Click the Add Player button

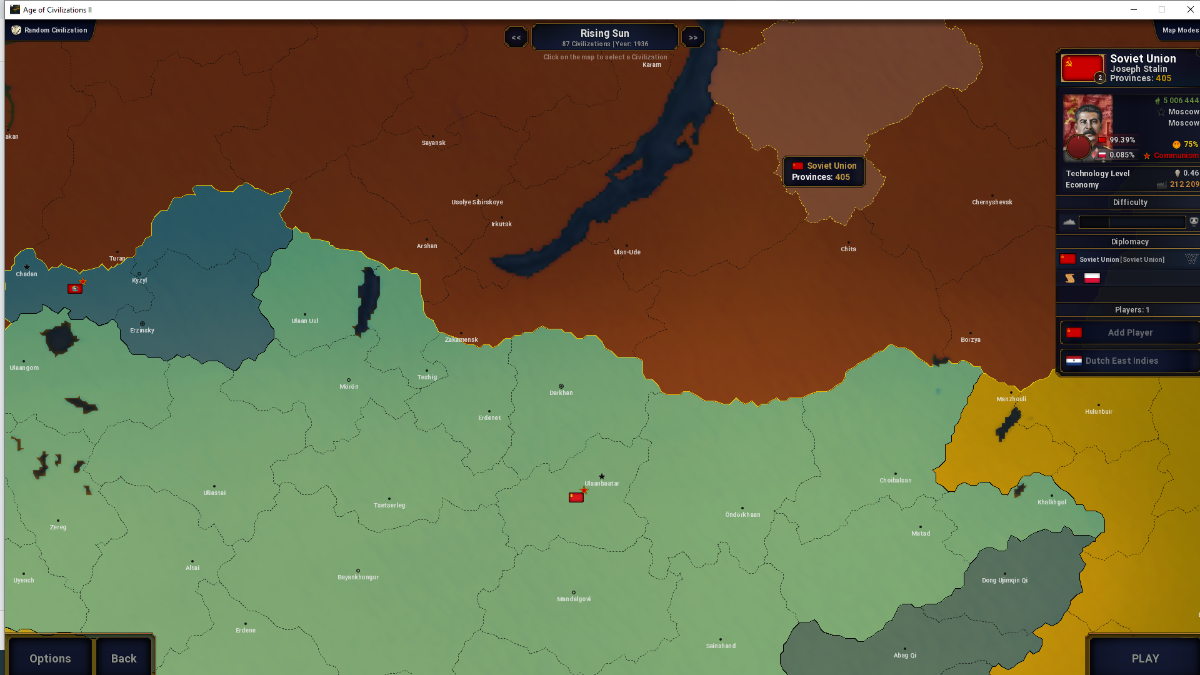(1130, 333)
